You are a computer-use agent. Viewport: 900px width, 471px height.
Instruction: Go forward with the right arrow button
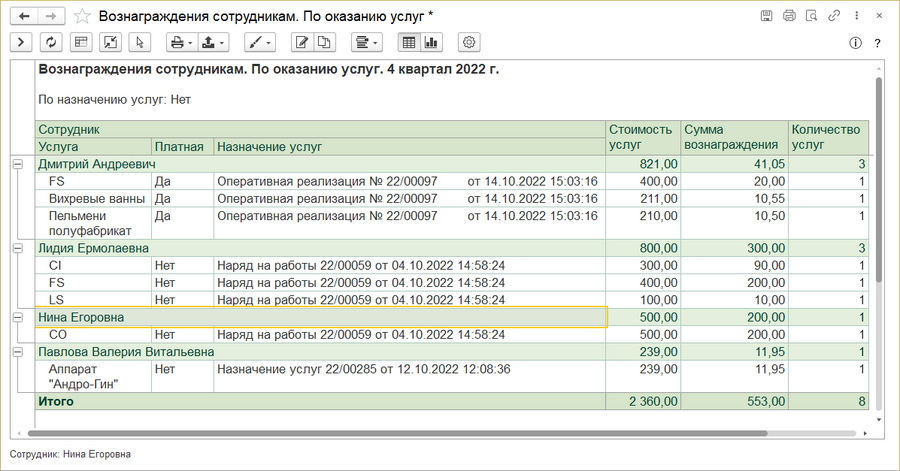pyautogui.click(x=51, y=16)
